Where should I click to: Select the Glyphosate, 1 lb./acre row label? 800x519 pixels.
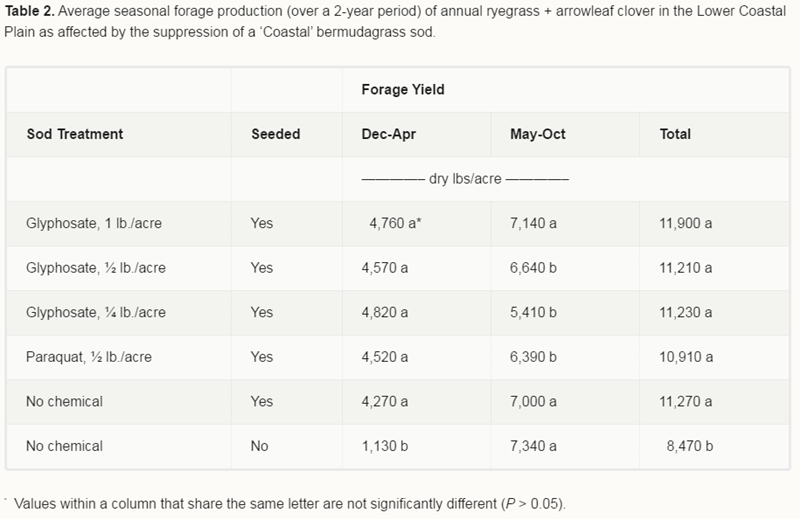(94, 224)
